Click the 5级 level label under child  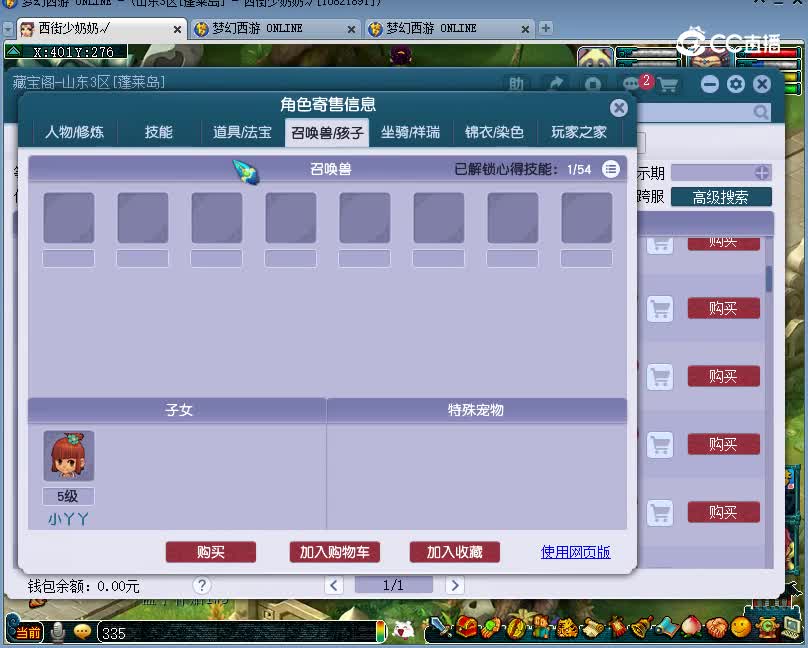pyautogui.click(x=68, y=497)
